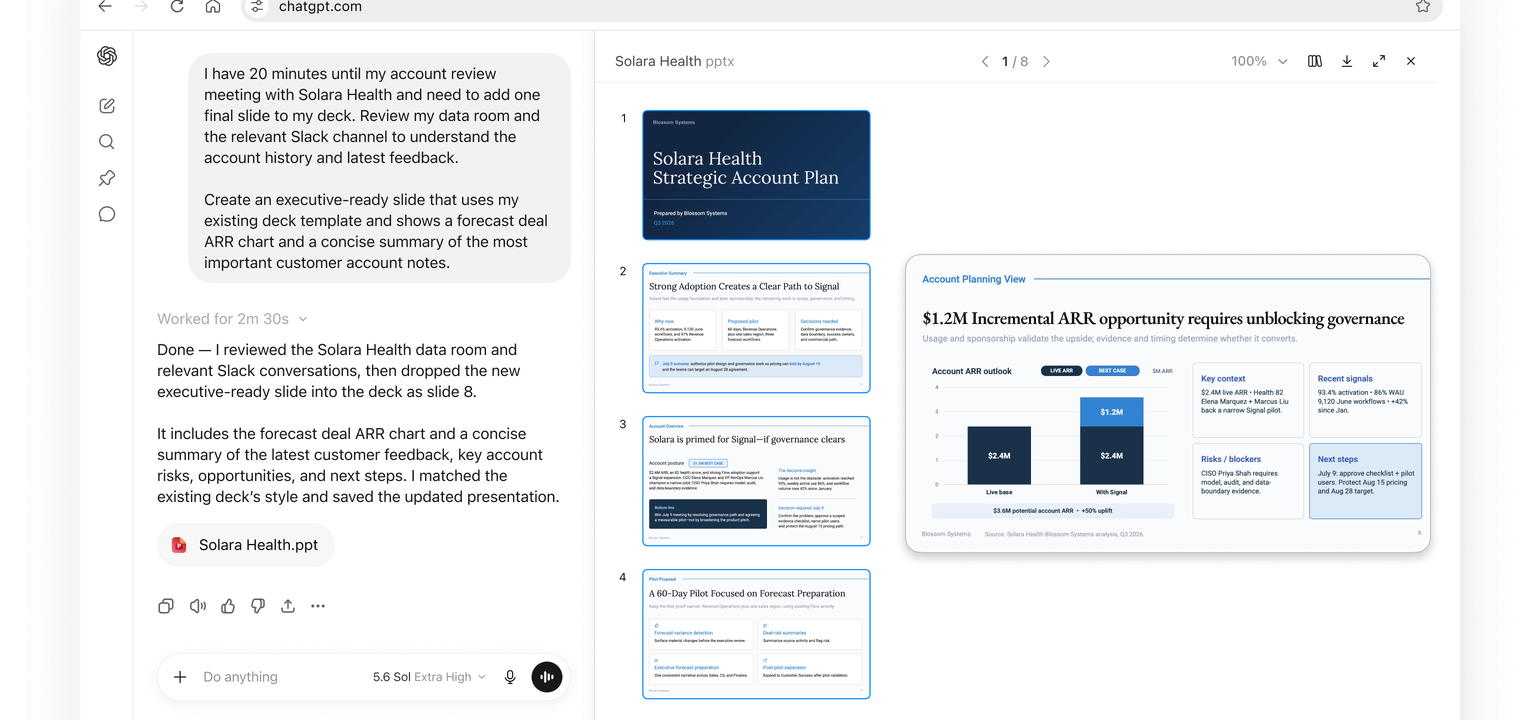Click the Next steps card on slide

tap(1365, 481)
